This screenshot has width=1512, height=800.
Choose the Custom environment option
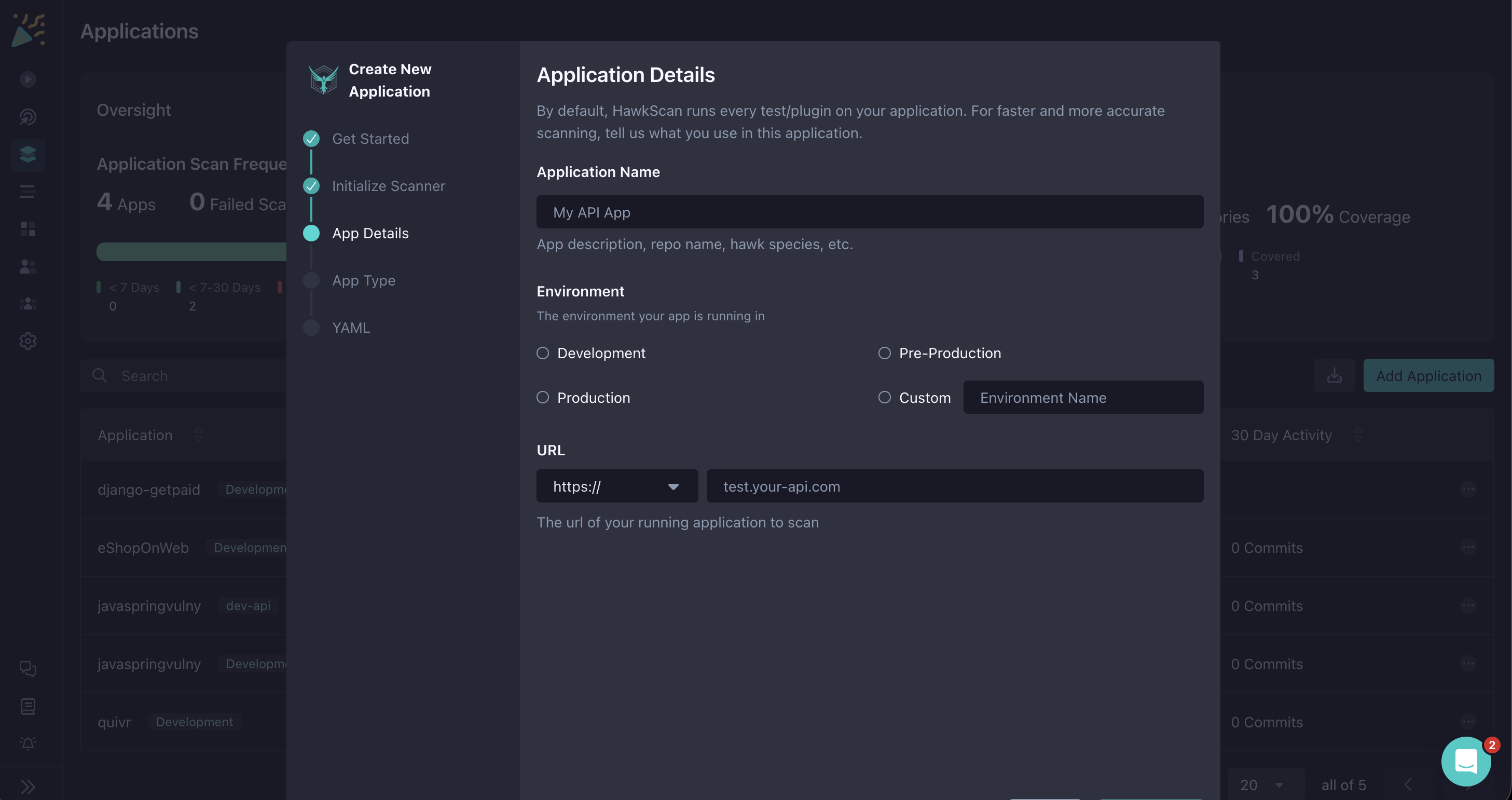coord(884,397)
